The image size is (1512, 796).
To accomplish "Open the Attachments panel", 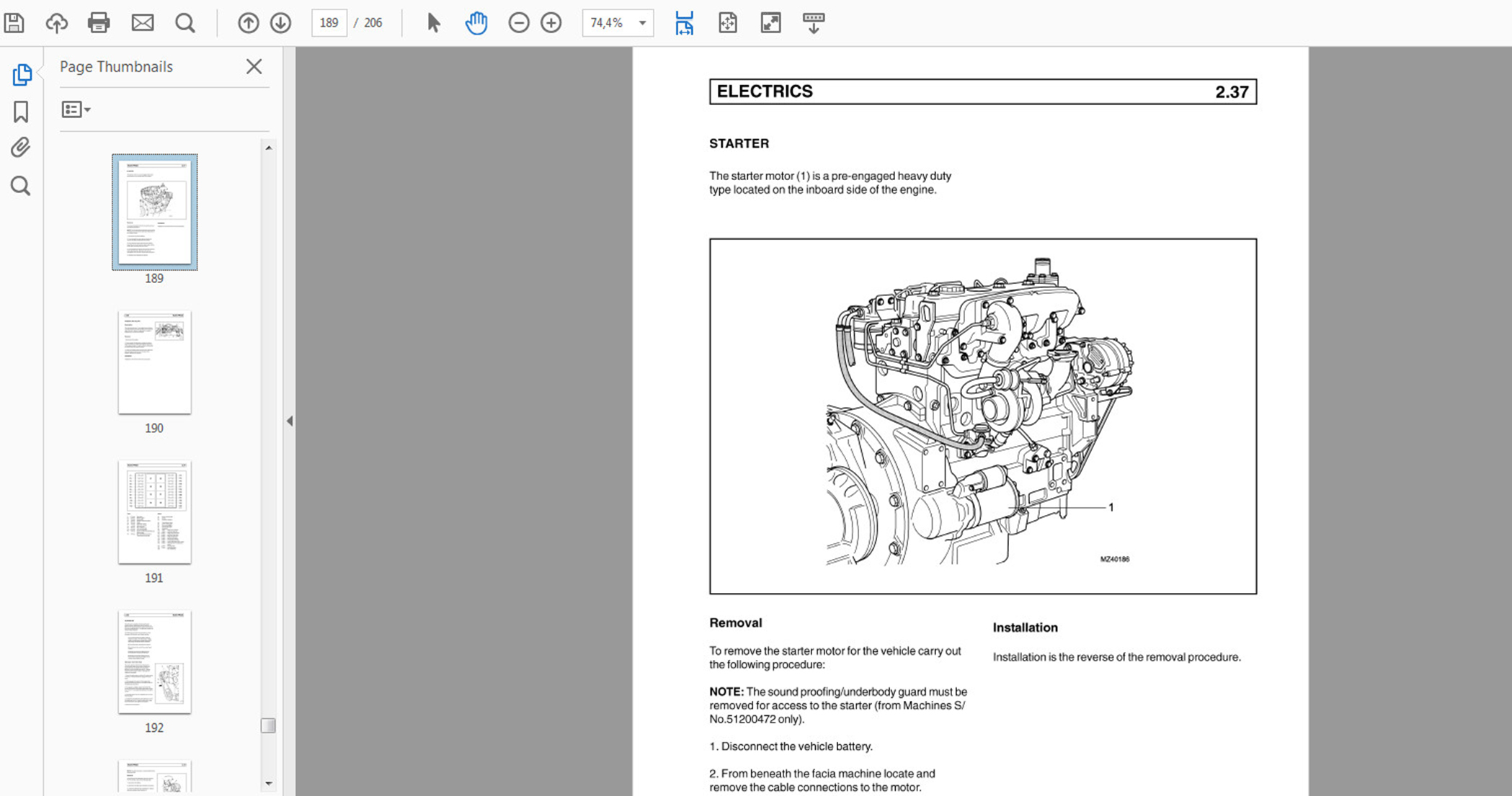I will (21, 148).
